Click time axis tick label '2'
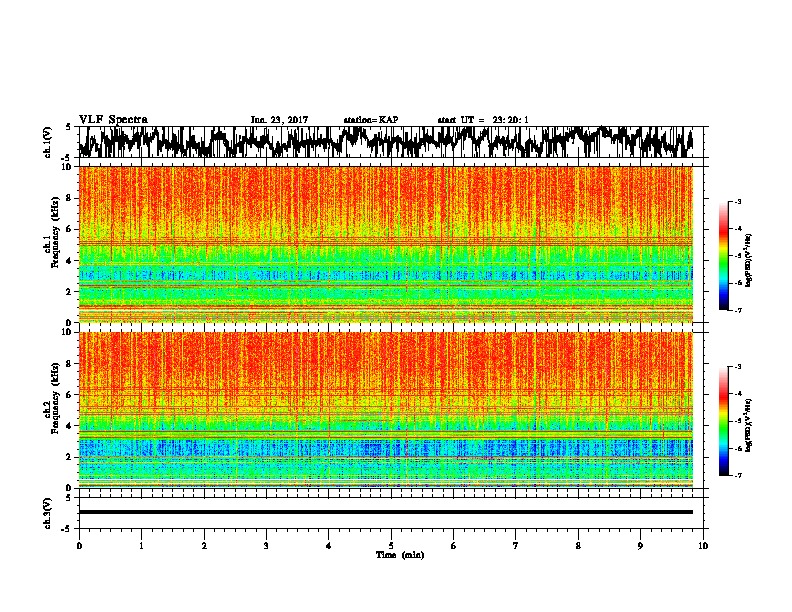Image resolution: width=792 pixels, height=612 pixels. coord(204,545)
